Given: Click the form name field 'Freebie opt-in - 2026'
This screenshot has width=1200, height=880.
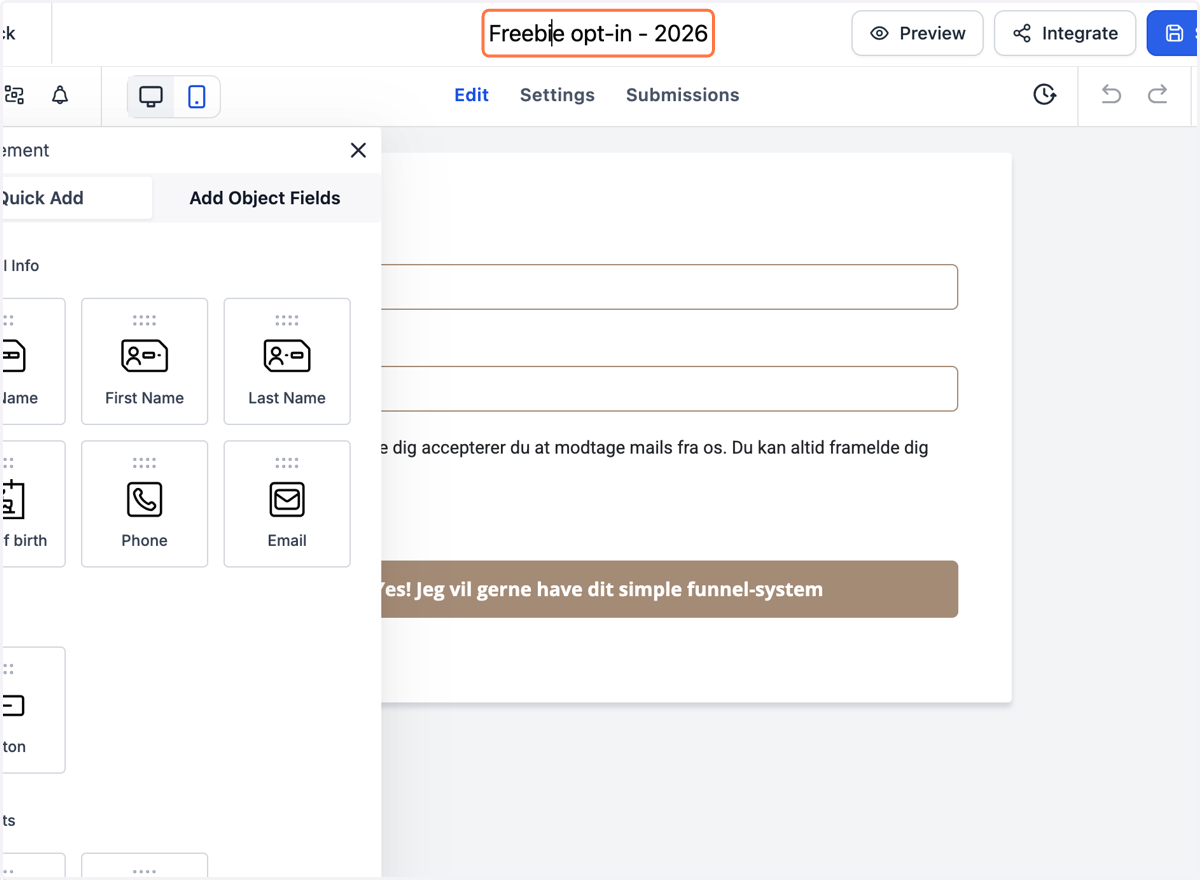Looking at the screenshot, I should tap(598, 34).
